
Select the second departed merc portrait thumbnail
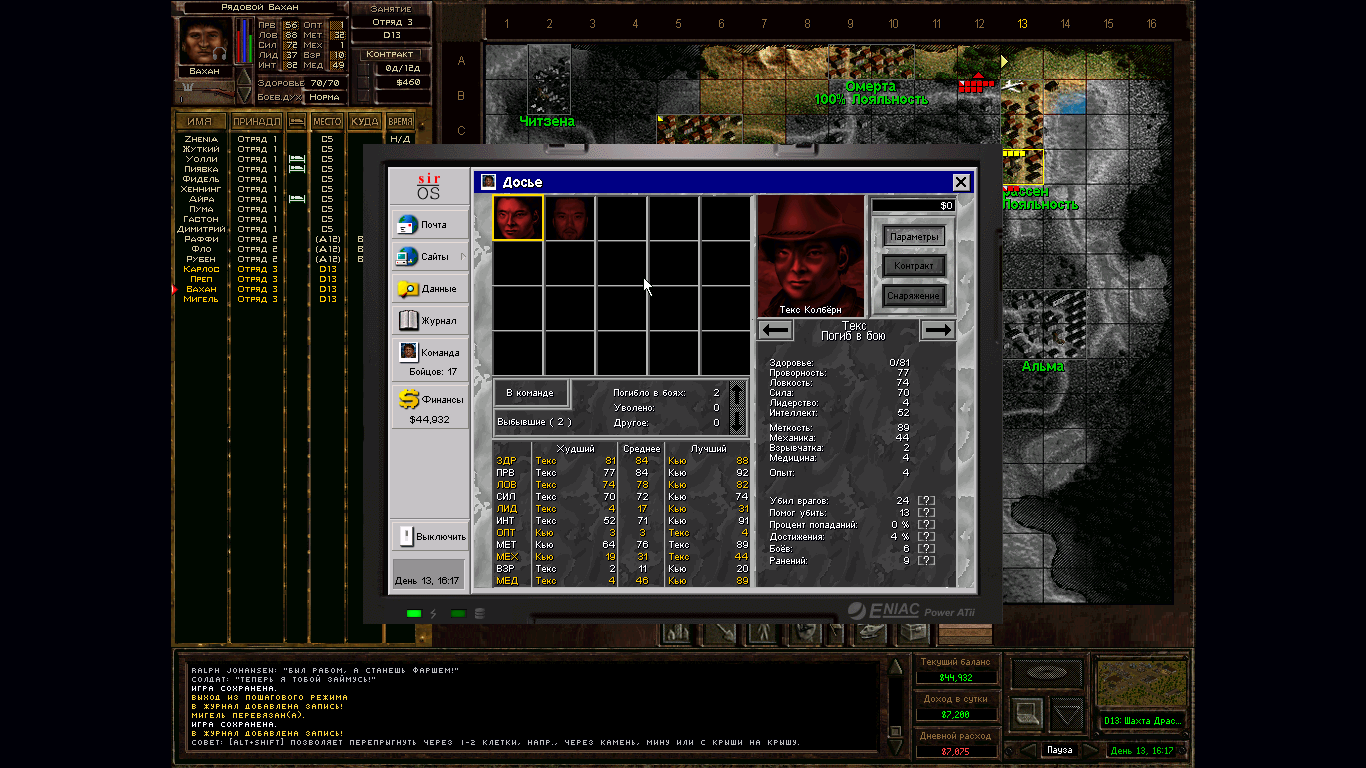pos(570,218)
